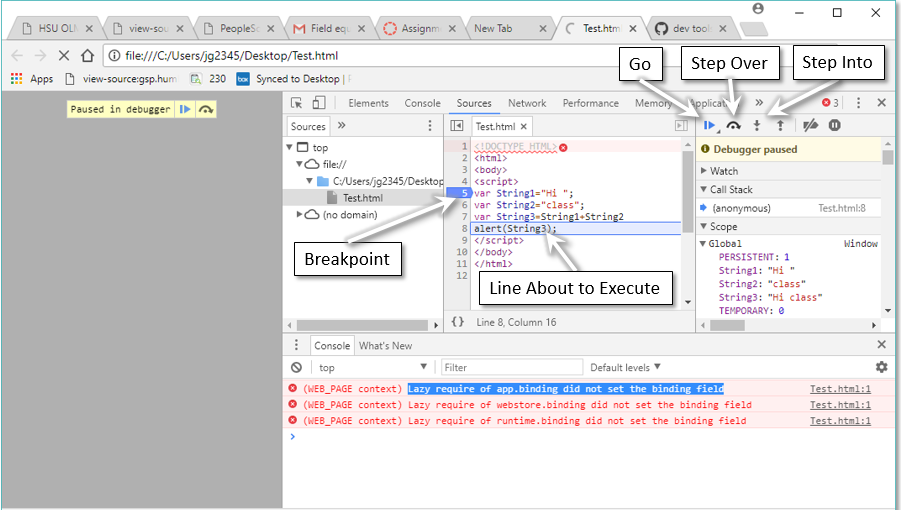The width and height of the screenshot is (901, 510).
Task: Open the What's New drawer tab
Action: click(x=385, y=346)
